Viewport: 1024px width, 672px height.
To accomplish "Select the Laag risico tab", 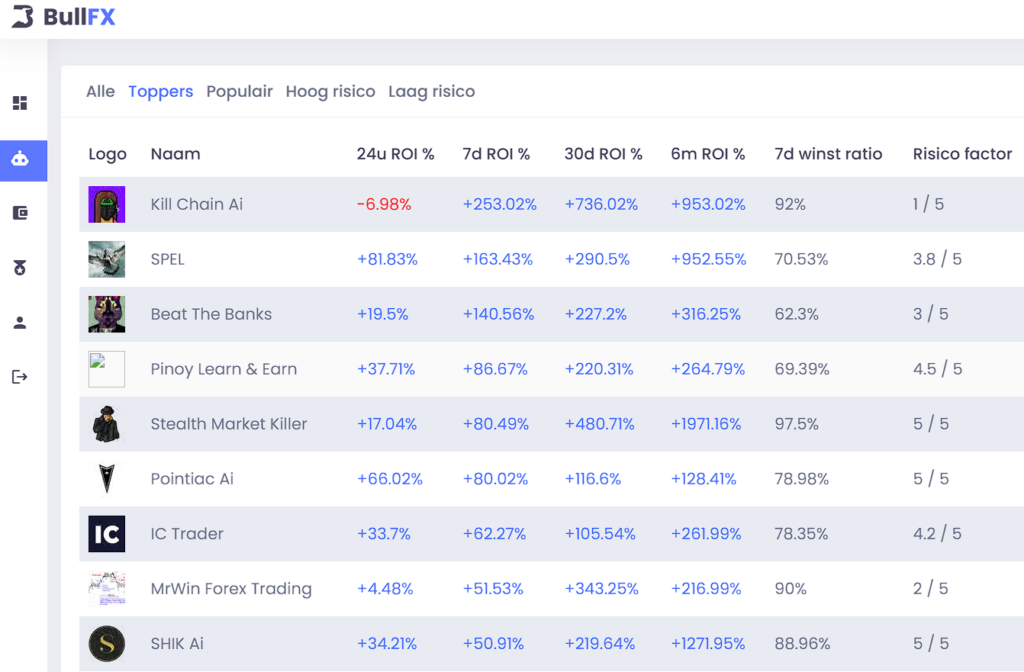I will (x=431, y=91).
